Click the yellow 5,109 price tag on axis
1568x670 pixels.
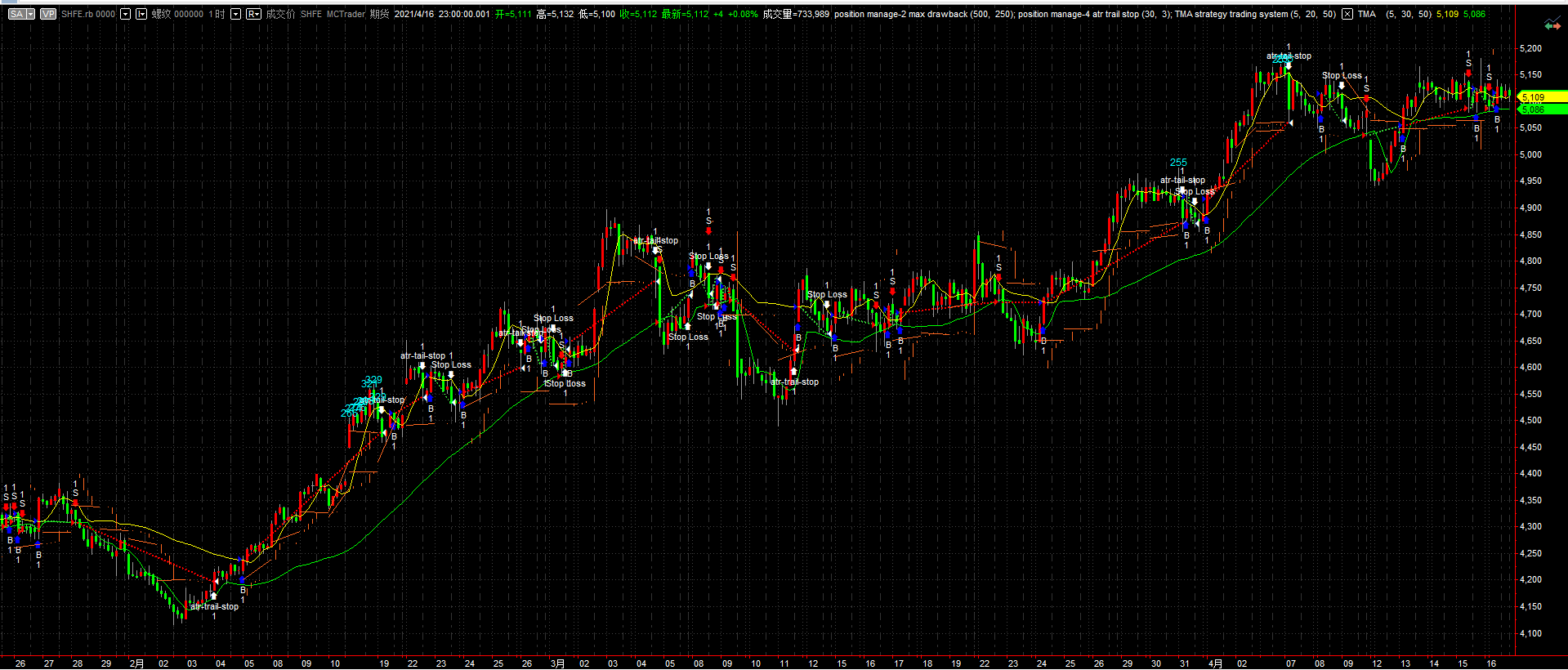tap(1542, 97)
